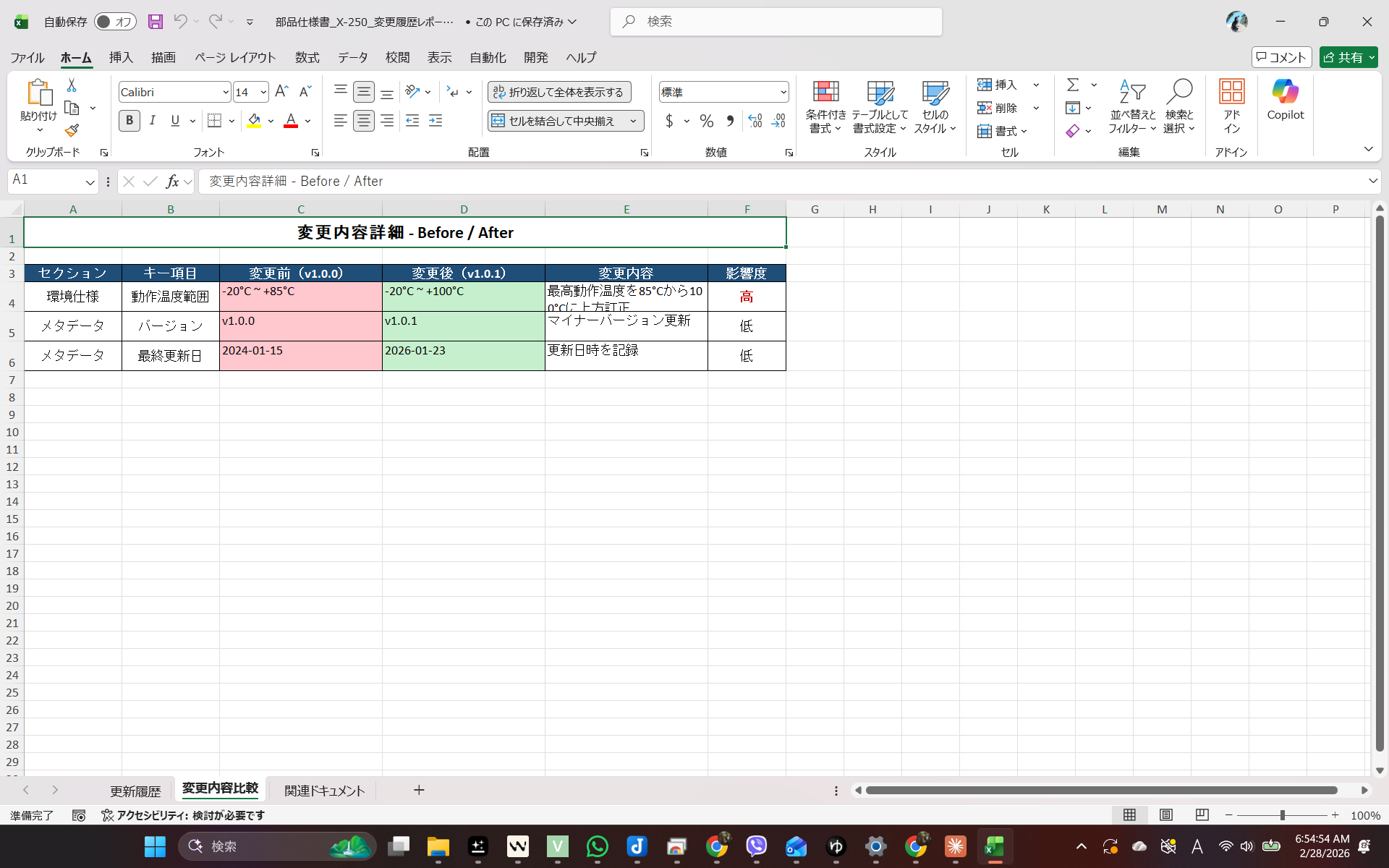Click the Cut scissors icon
1389x868 pixels.
click(72, 85)
